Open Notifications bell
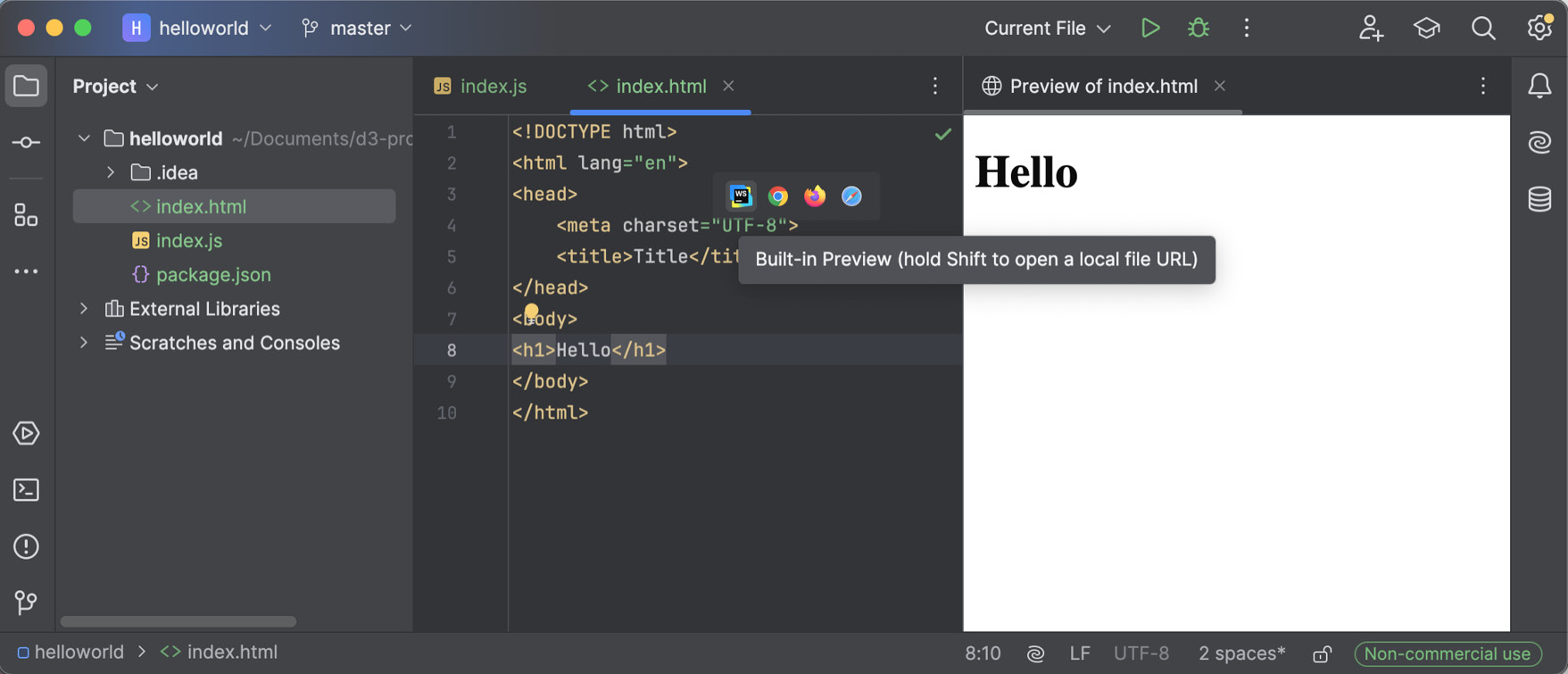Screen dimensions: 1568x674 click(x=1539, y=86)
